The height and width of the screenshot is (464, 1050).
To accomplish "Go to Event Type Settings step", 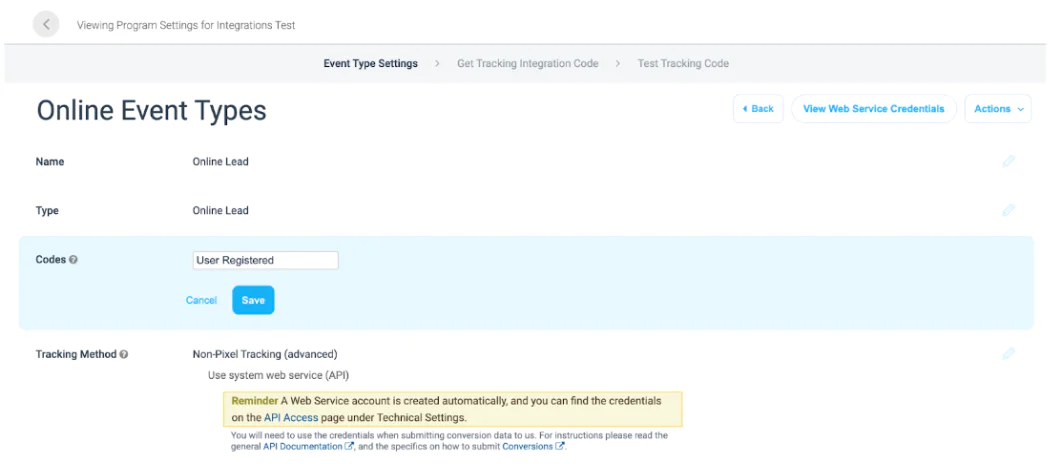I will (370, 63).
